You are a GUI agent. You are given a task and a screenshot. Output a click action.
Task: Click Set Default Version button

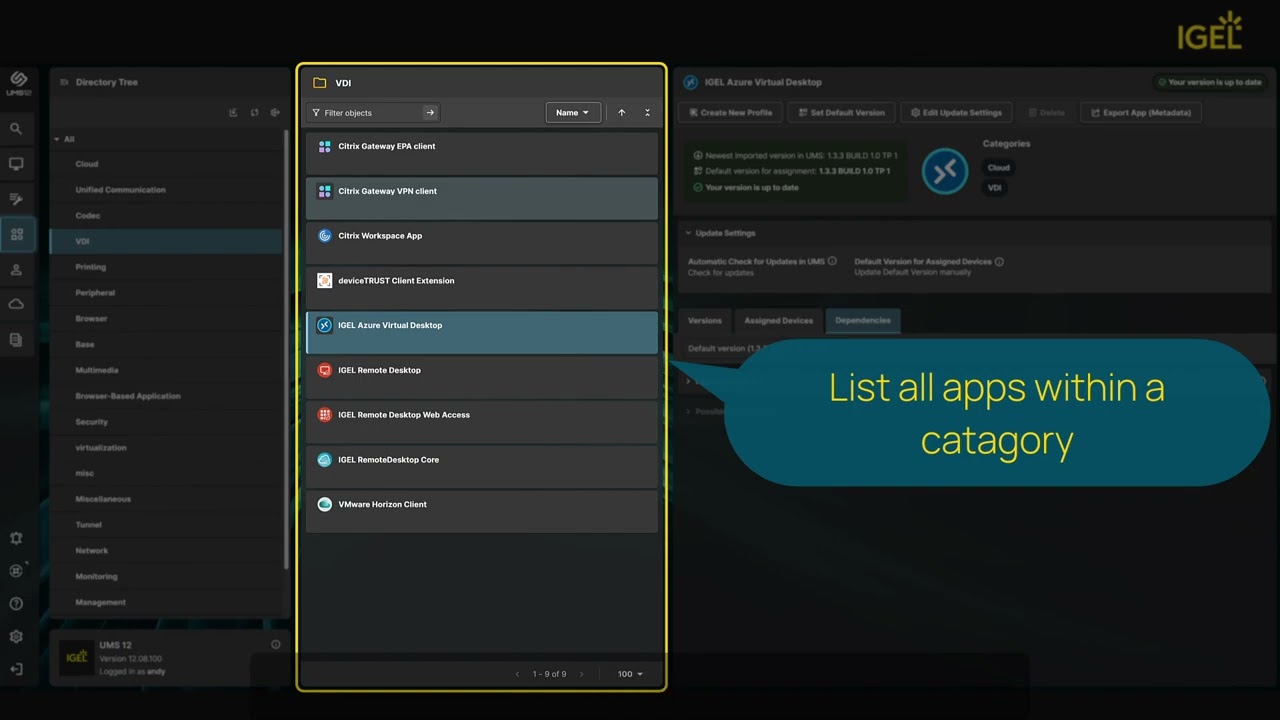pyautogui.click(x=841, y=113)
